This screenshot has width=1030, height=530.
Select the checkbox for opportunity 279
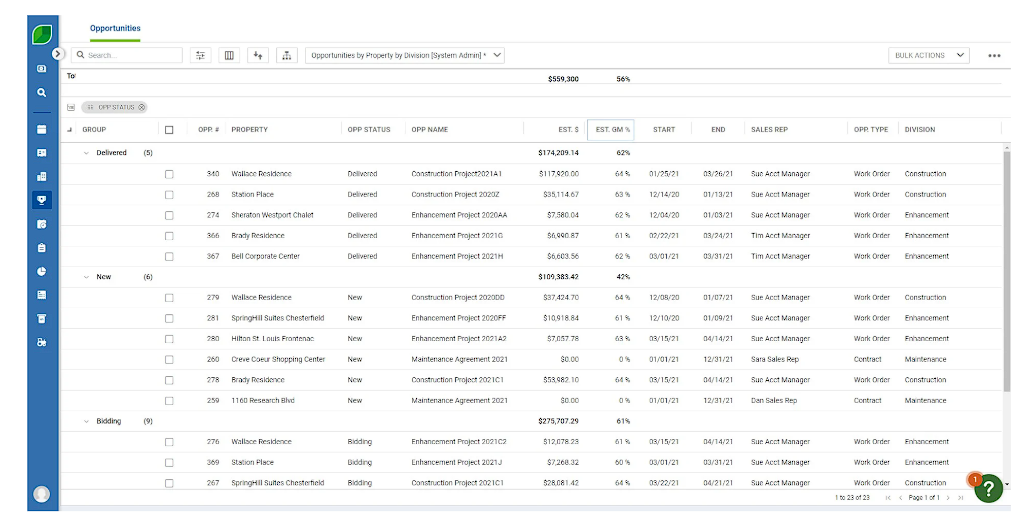[169, 298]
